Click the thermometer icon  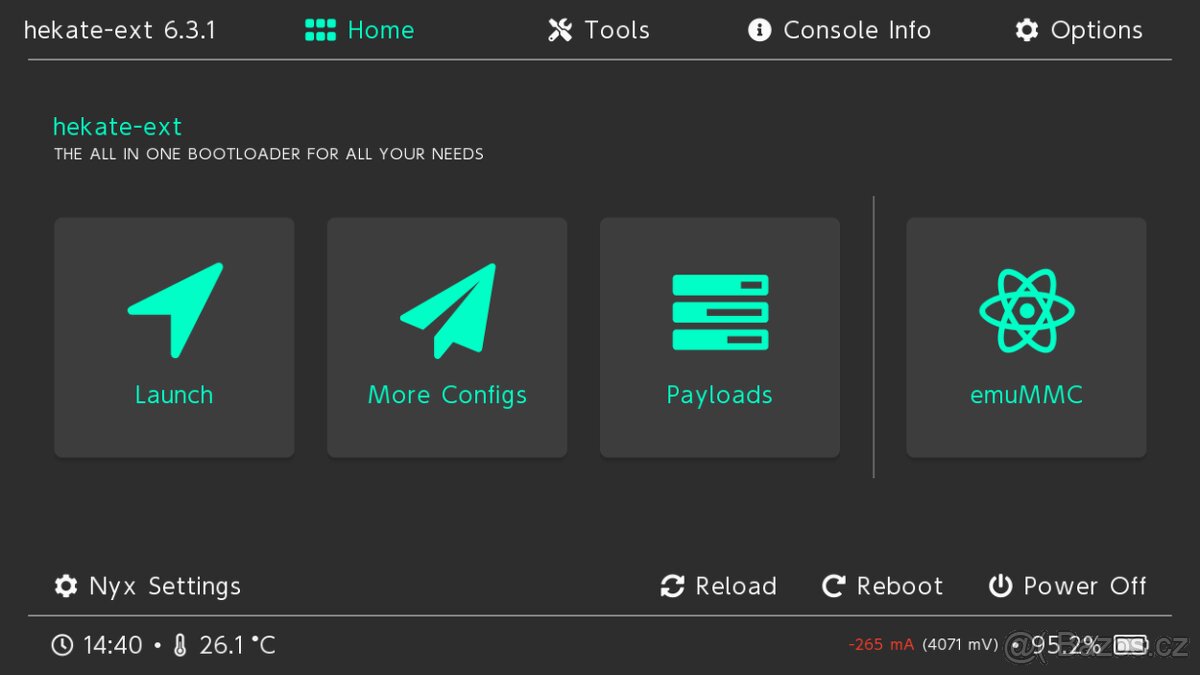click(180, 645)
